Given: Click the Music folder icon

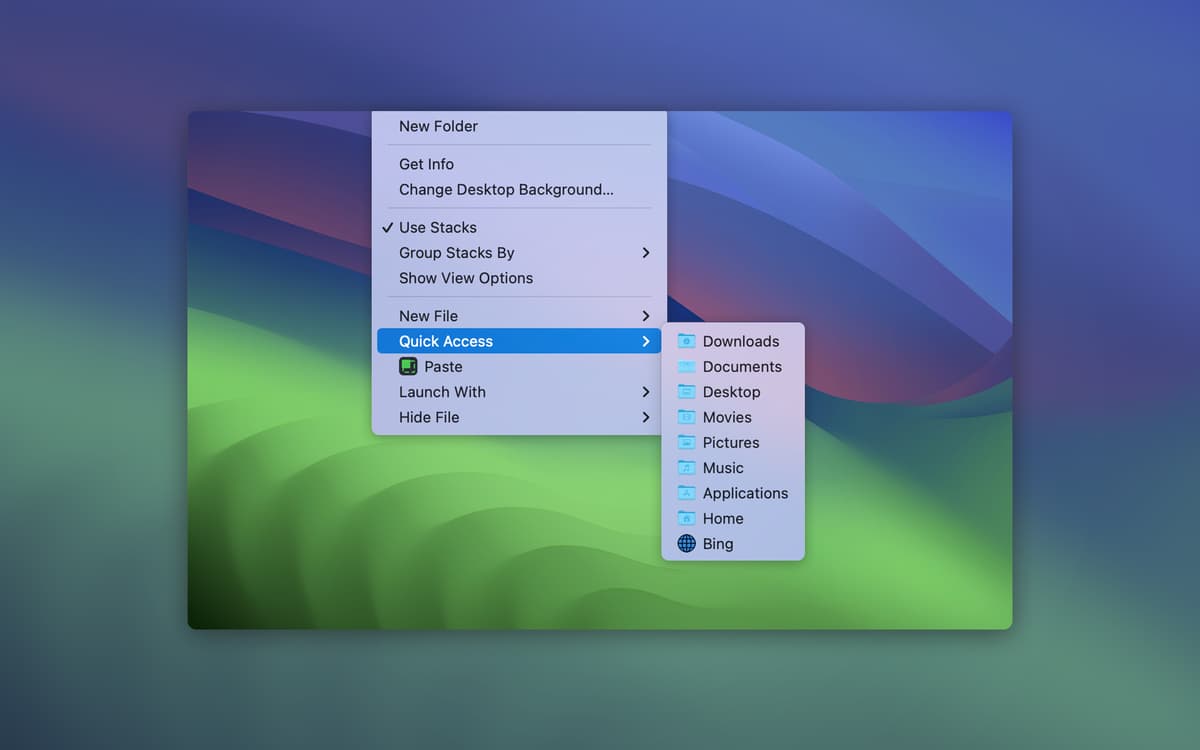Looking at the screenshot, I should click(686, 468).
